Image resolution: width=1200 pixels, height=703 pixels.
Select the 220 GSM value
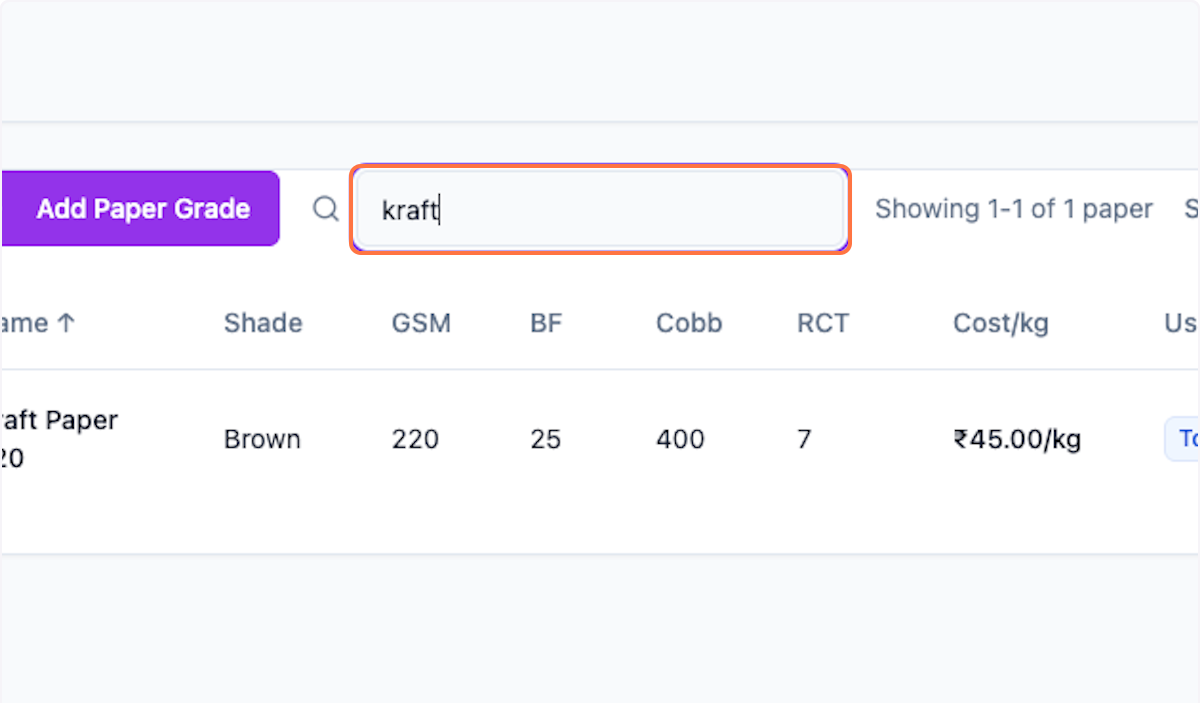(415, 439)
